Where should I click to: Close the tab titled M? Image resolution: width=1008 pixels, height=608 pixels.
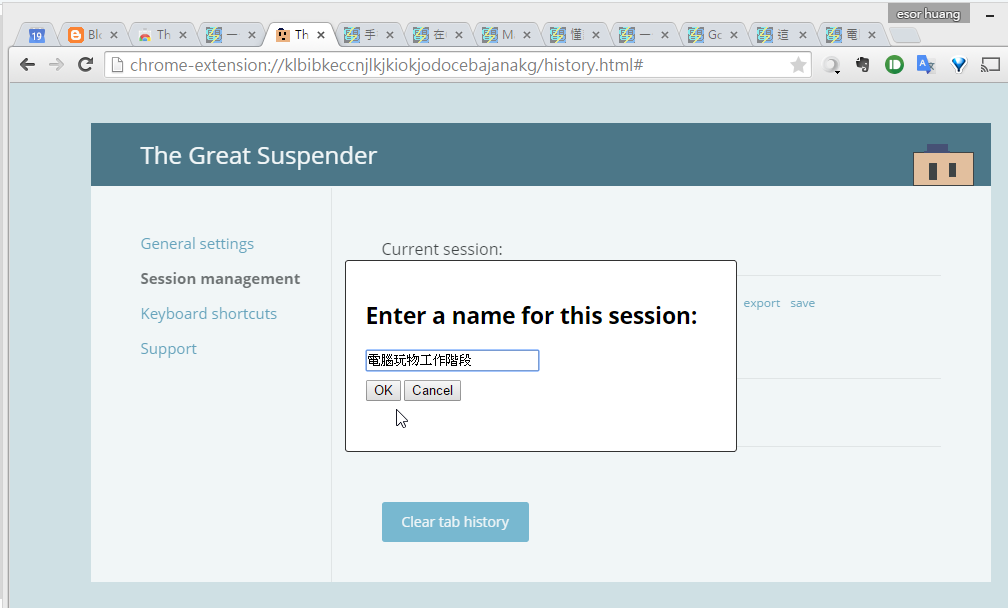point(527,35)
